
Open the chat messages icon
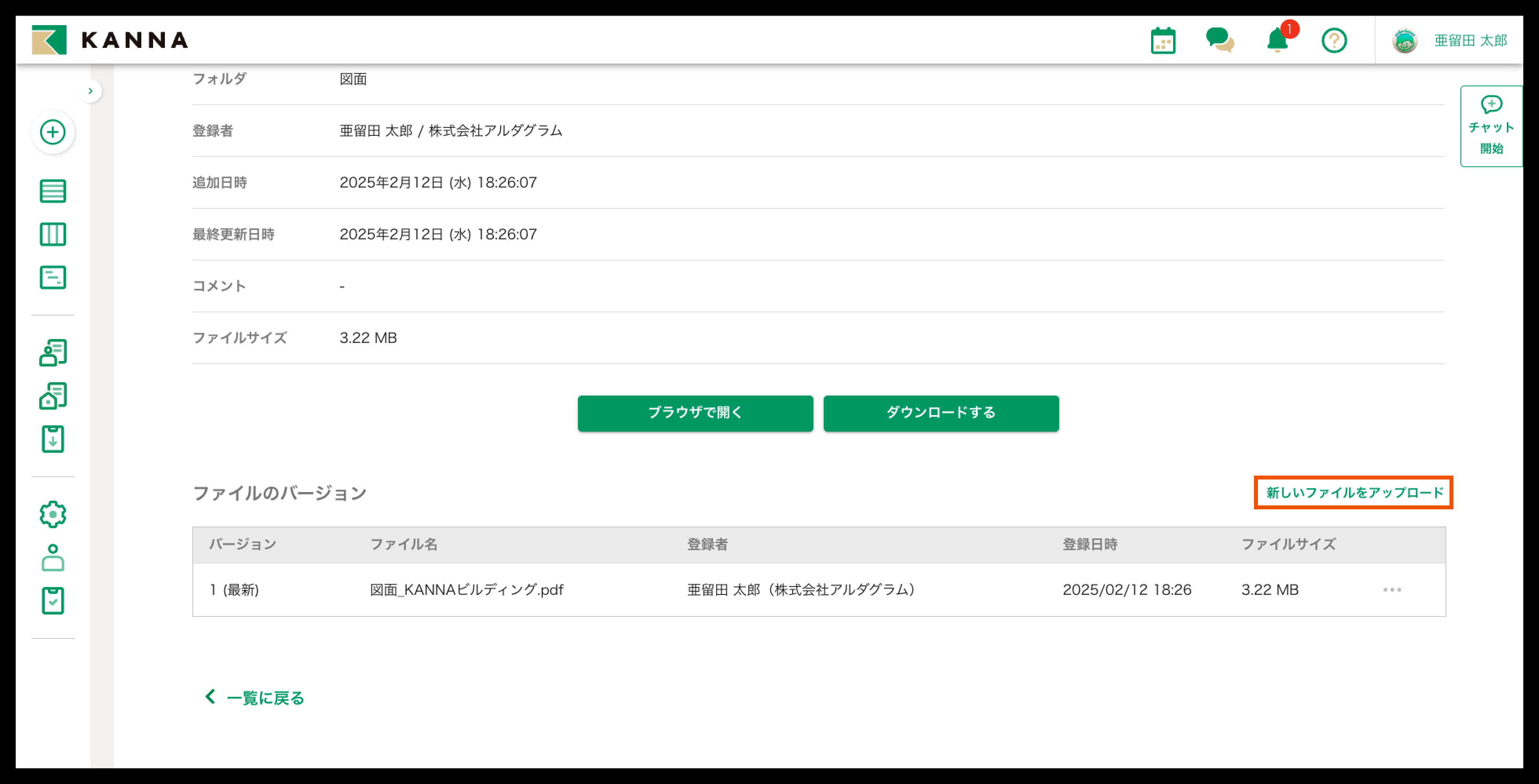click(x=1219, y=40)
